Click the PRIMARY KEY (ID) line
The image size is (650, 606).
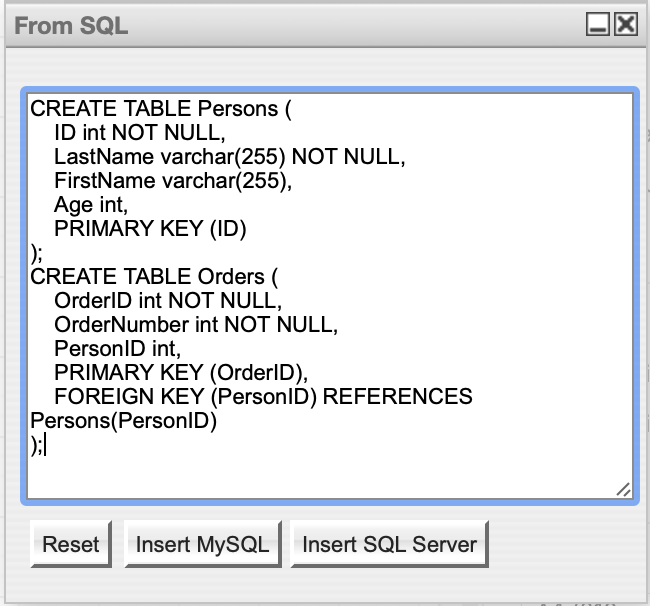click(150, 229)
